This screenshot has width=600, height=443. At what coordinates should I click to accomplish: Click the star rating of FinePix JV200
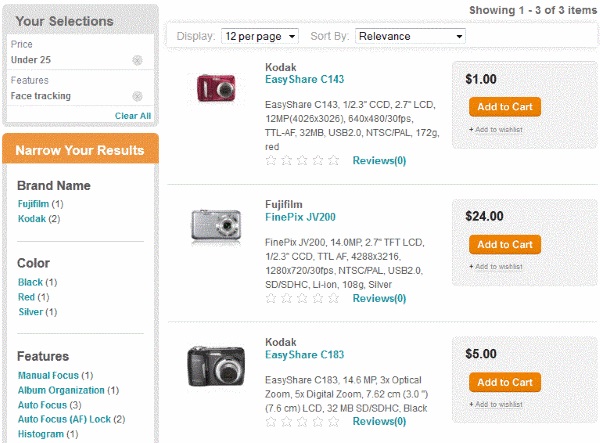click(x=302, y=298)
